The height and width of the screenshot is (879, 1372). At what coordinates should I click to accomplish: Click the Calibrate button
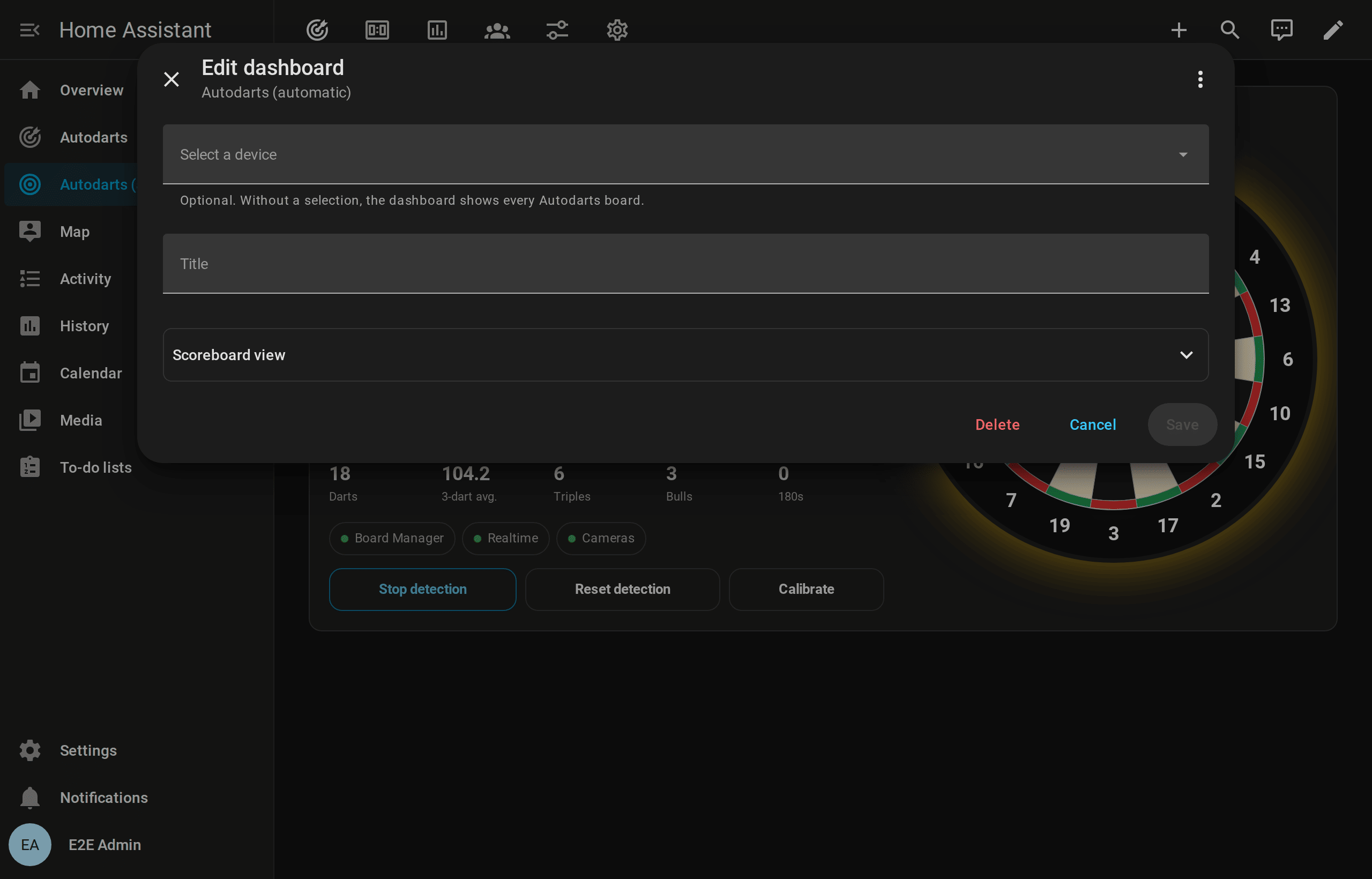click(x=806, y=589)
